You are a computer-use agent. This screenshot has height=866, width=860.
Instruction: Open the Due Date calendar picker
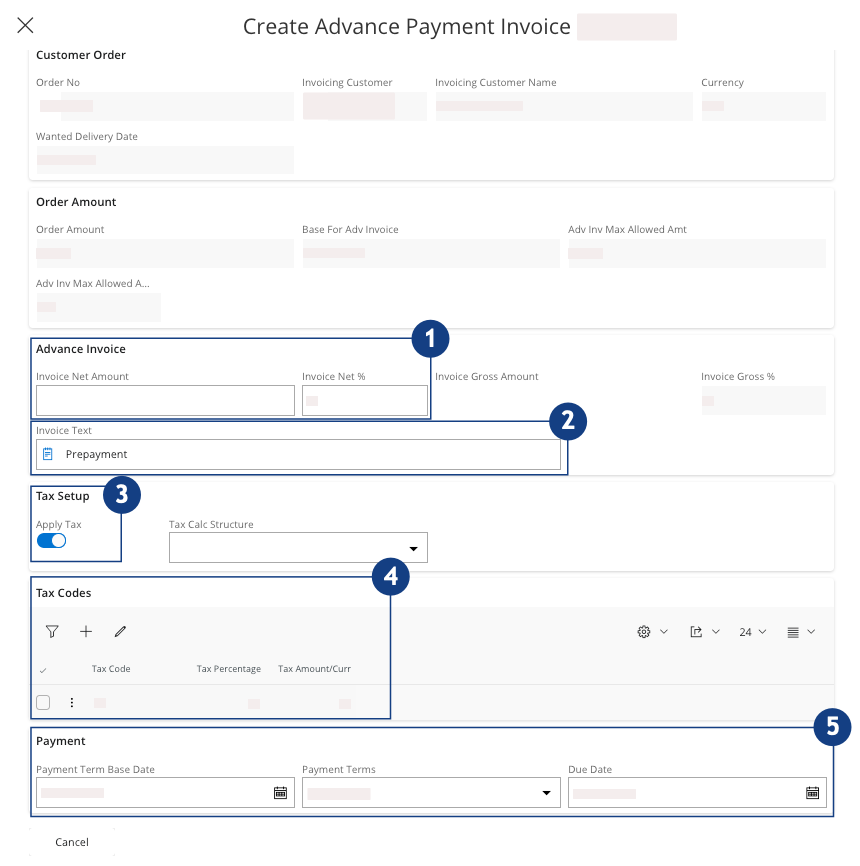click(812, 793)
